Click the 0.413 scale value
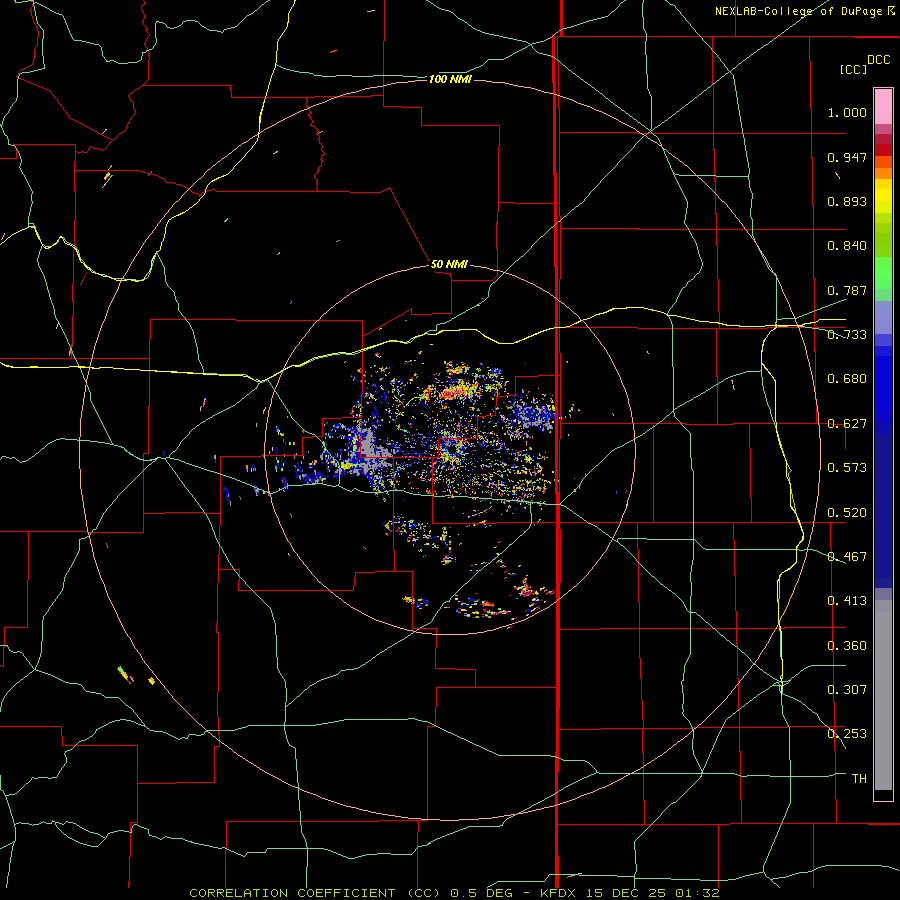This screenshot has width=900, height=900. pos(847,601)
